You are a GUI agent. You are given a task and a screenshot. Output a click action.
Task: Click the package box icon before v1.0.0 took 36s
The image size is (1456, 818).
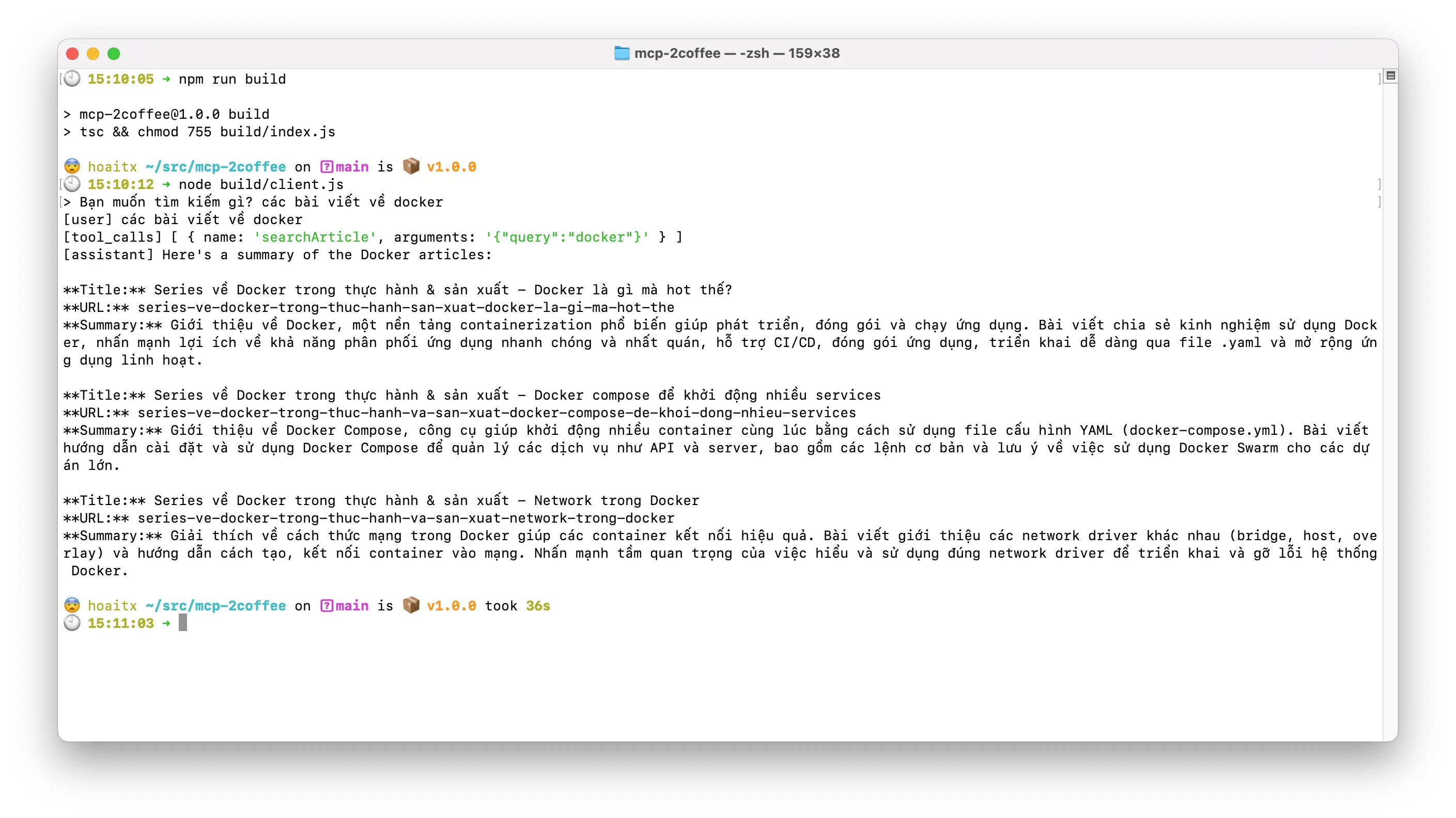pyautogui.click(x=411, y=605)
